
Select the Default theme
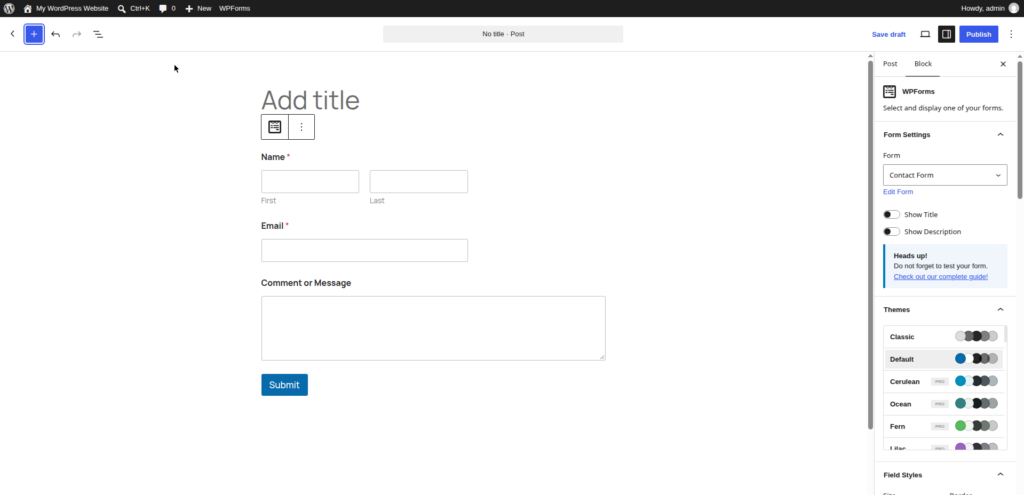coord(944,359)
